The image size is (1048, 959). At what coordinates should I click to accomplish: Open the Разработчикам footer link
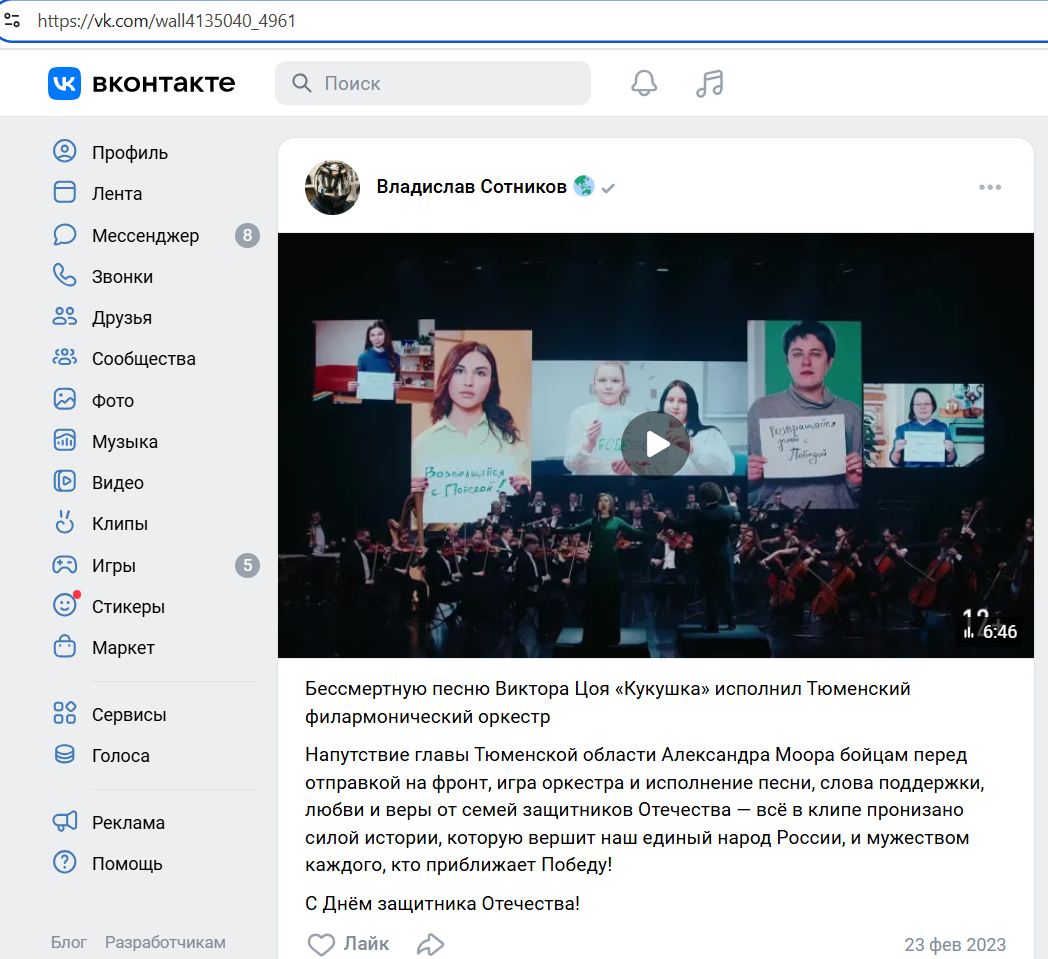pyautogui.click(x=165, y=942)
